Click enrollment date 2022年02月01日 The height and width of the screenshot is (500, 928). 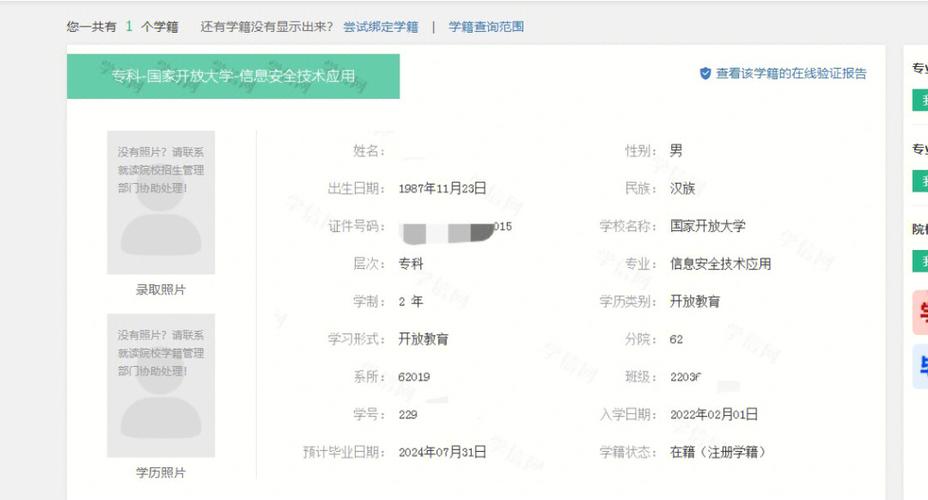click(714, 415)
